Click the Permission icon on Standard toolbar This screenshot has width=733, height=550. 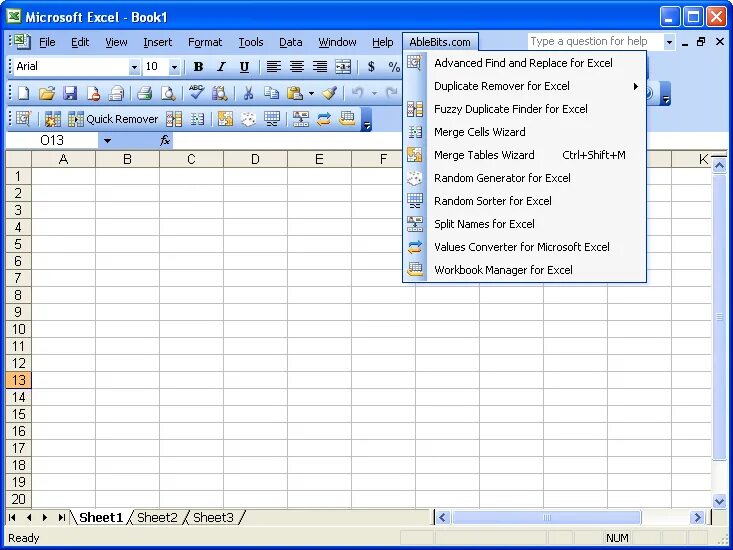[x=93, y=93]
